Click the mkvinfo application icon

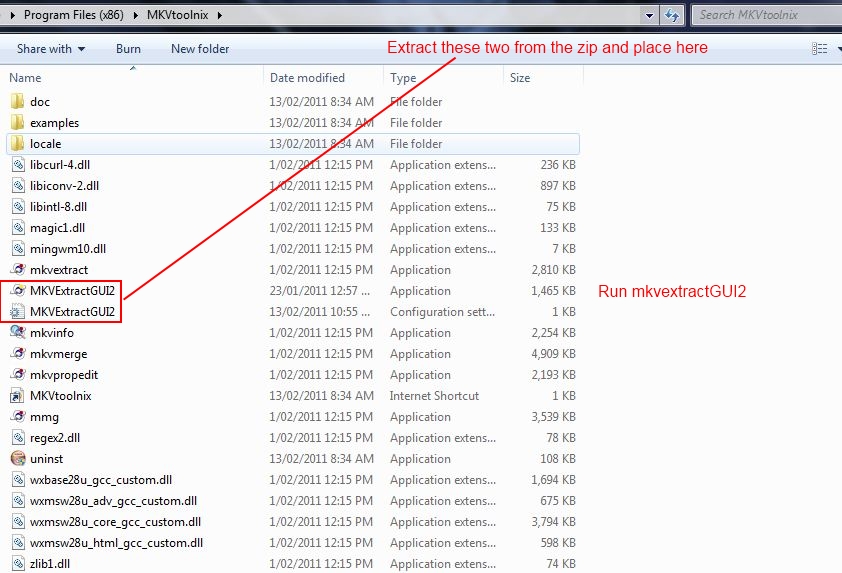[x=18, y=332]
